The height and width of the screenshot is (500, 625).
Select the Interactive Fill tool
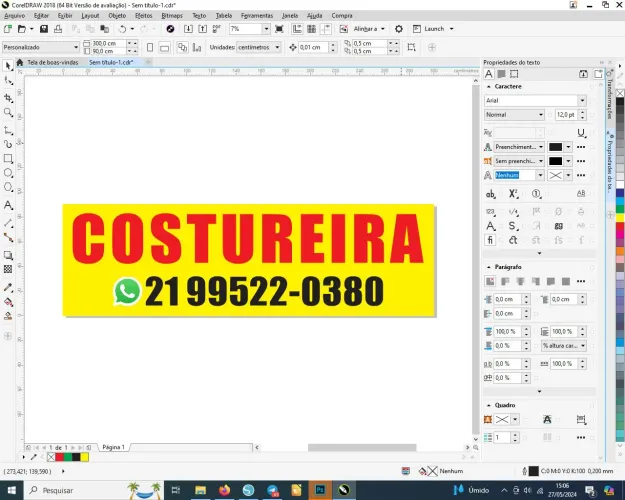point(8,302)
